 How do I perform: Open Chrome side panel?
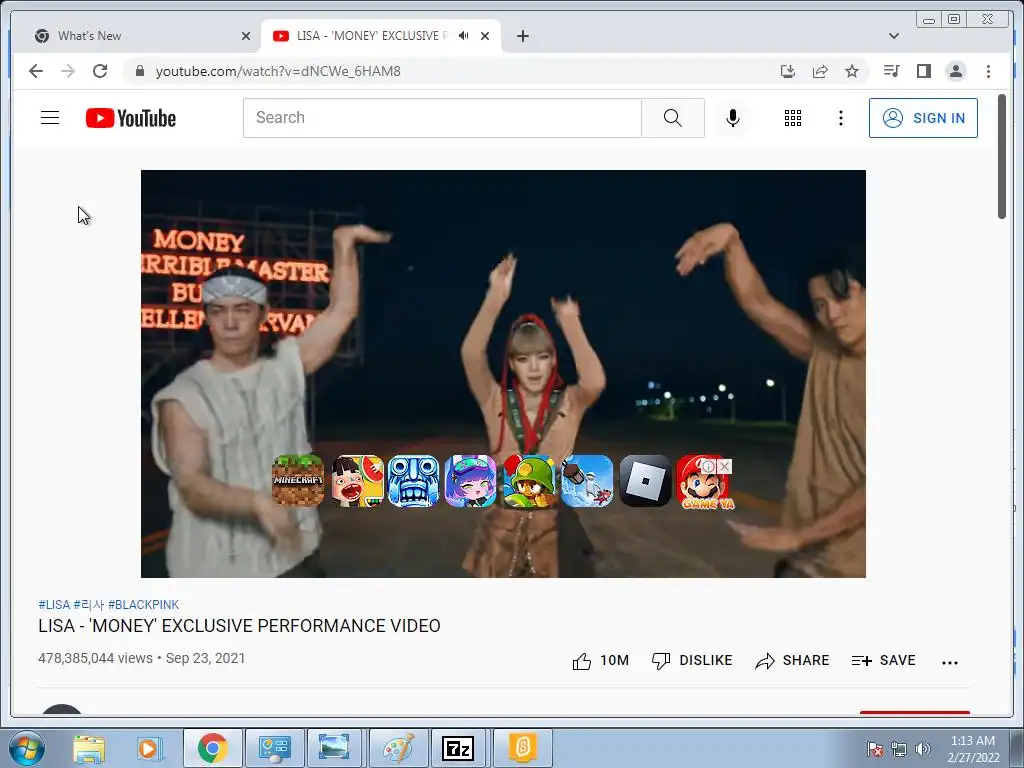923,71
